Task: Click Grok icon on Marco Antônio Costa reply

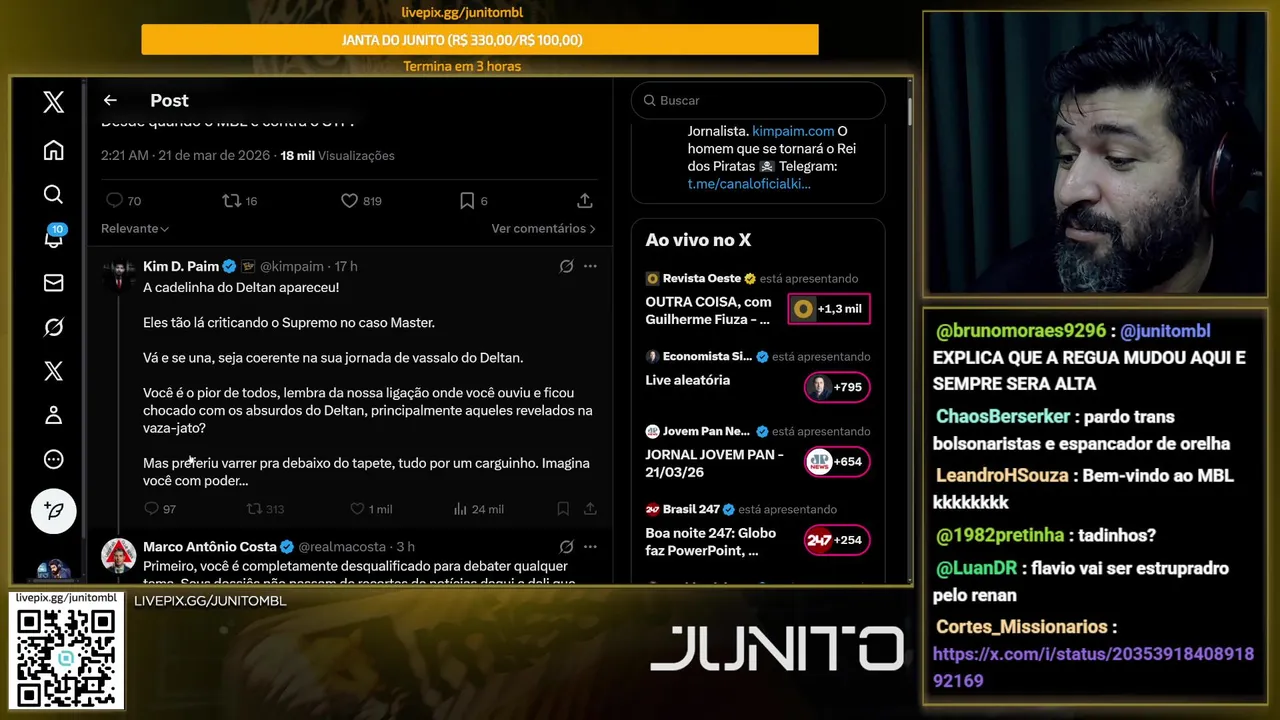Action: 566,546
